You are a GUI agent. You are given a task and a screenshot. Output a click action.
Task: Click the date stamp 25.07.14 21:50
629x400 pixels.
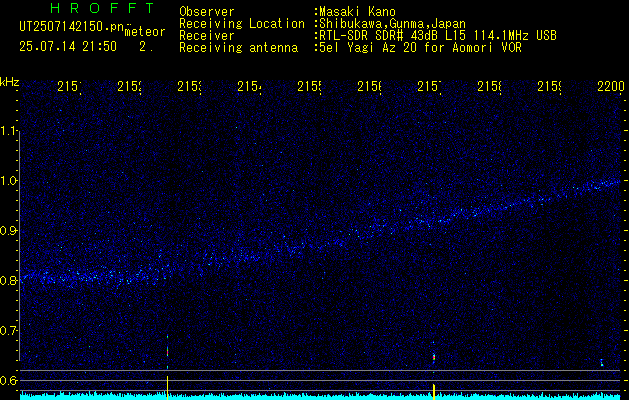pyautogui.click(x=68, y=47)
